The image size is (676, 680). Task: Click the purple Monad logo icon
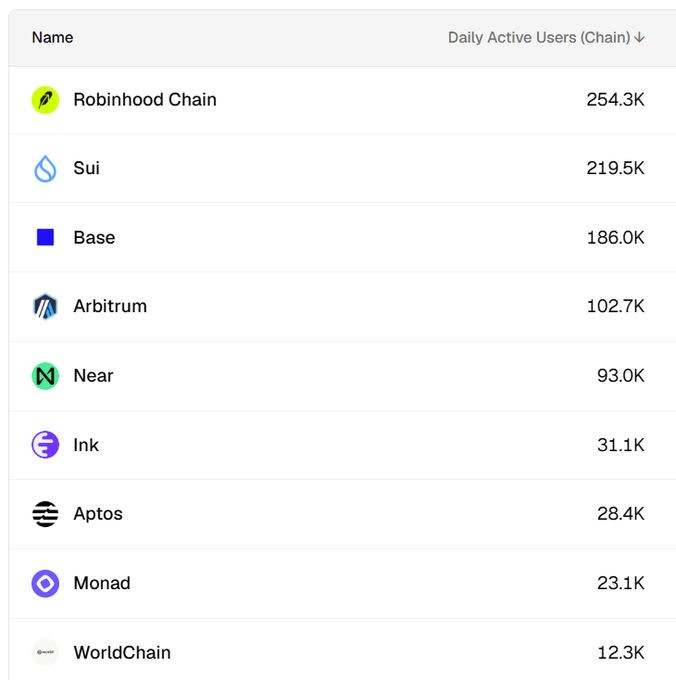coord(45,583)
